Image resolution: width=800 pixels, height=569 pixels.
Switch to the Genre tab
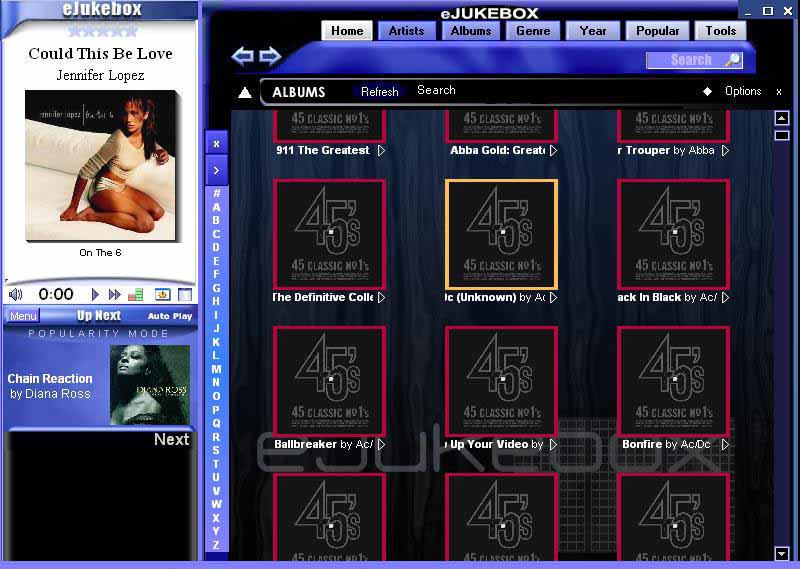pos(533,31)
